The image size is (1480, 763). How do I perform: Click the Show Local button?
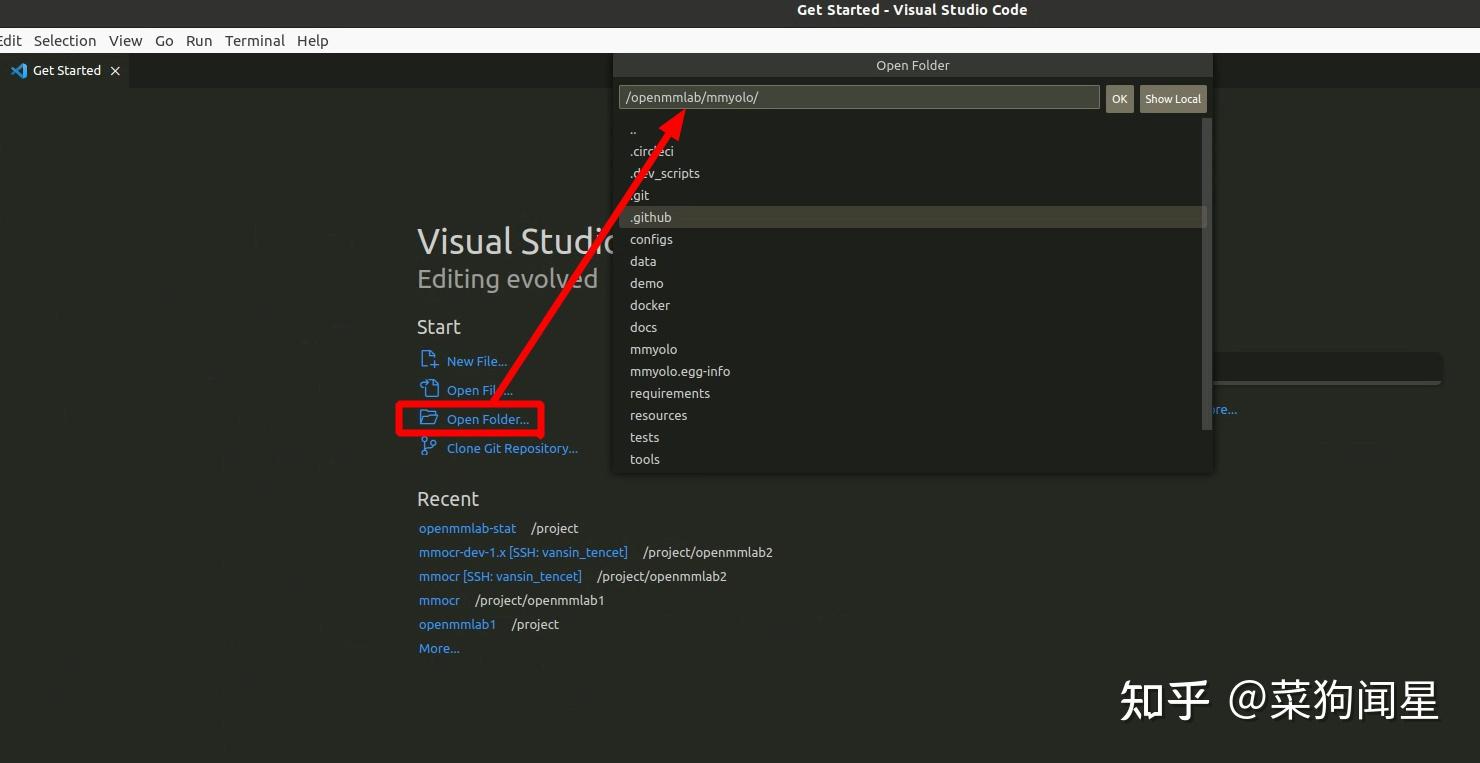[x=1172, y=98]
